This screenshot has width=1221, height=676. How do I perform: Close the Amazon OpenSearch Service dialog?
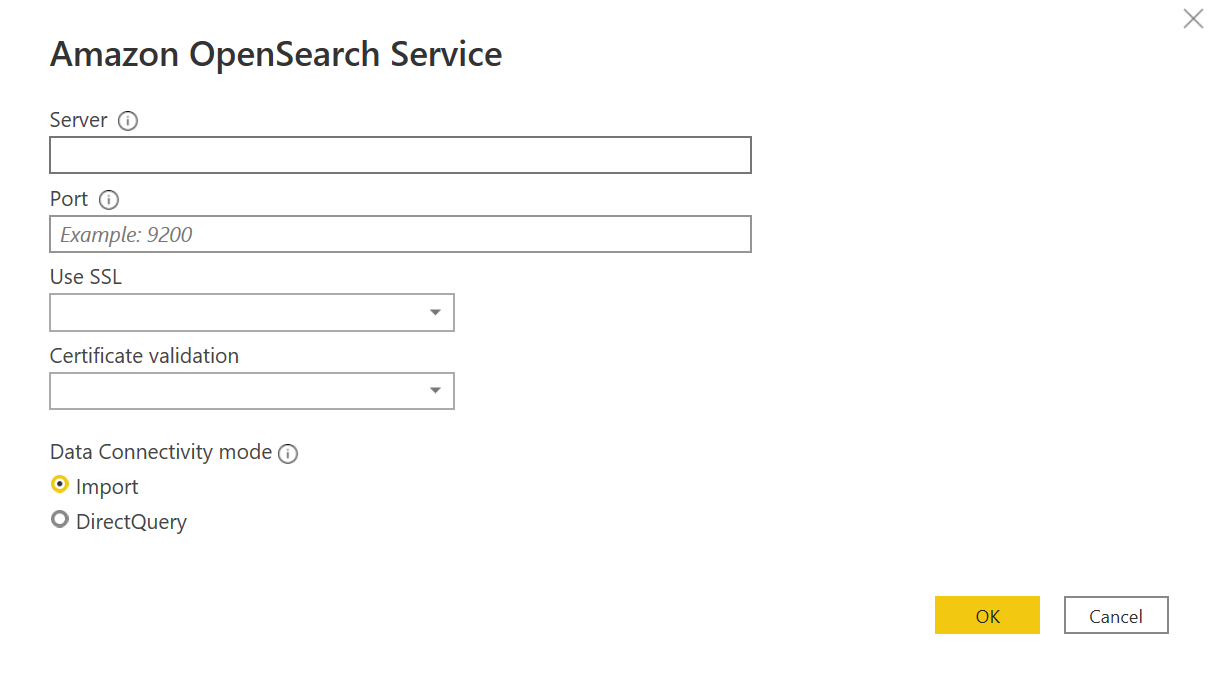[x=1193, y=18]
